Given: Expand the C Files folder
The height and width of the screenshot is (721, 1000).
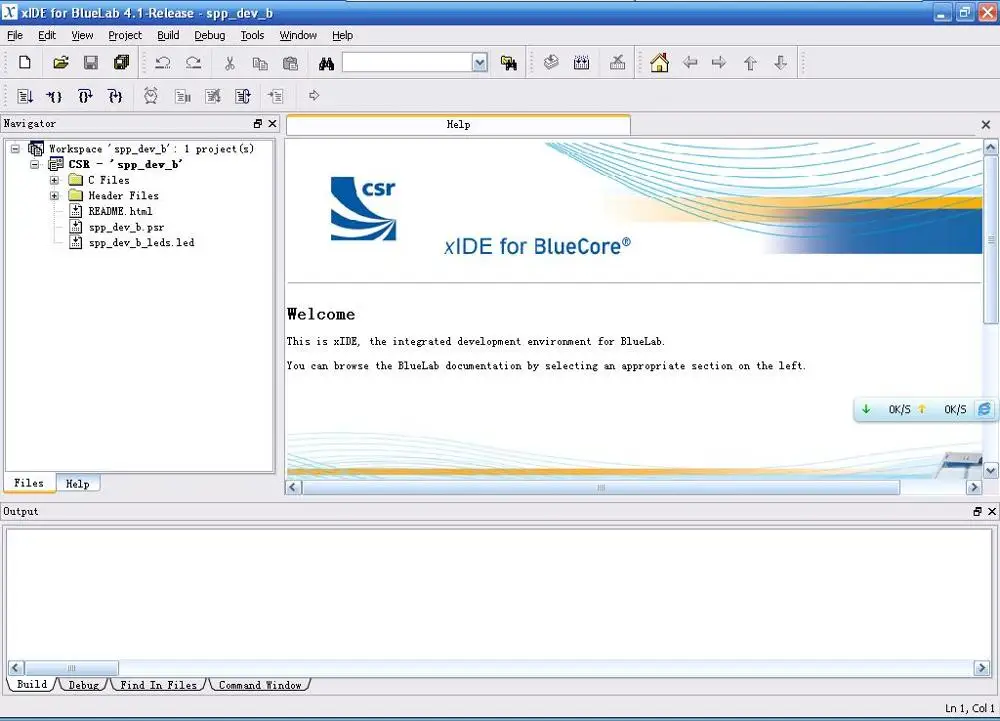Looking at the screenshot, I should [55, 180].
